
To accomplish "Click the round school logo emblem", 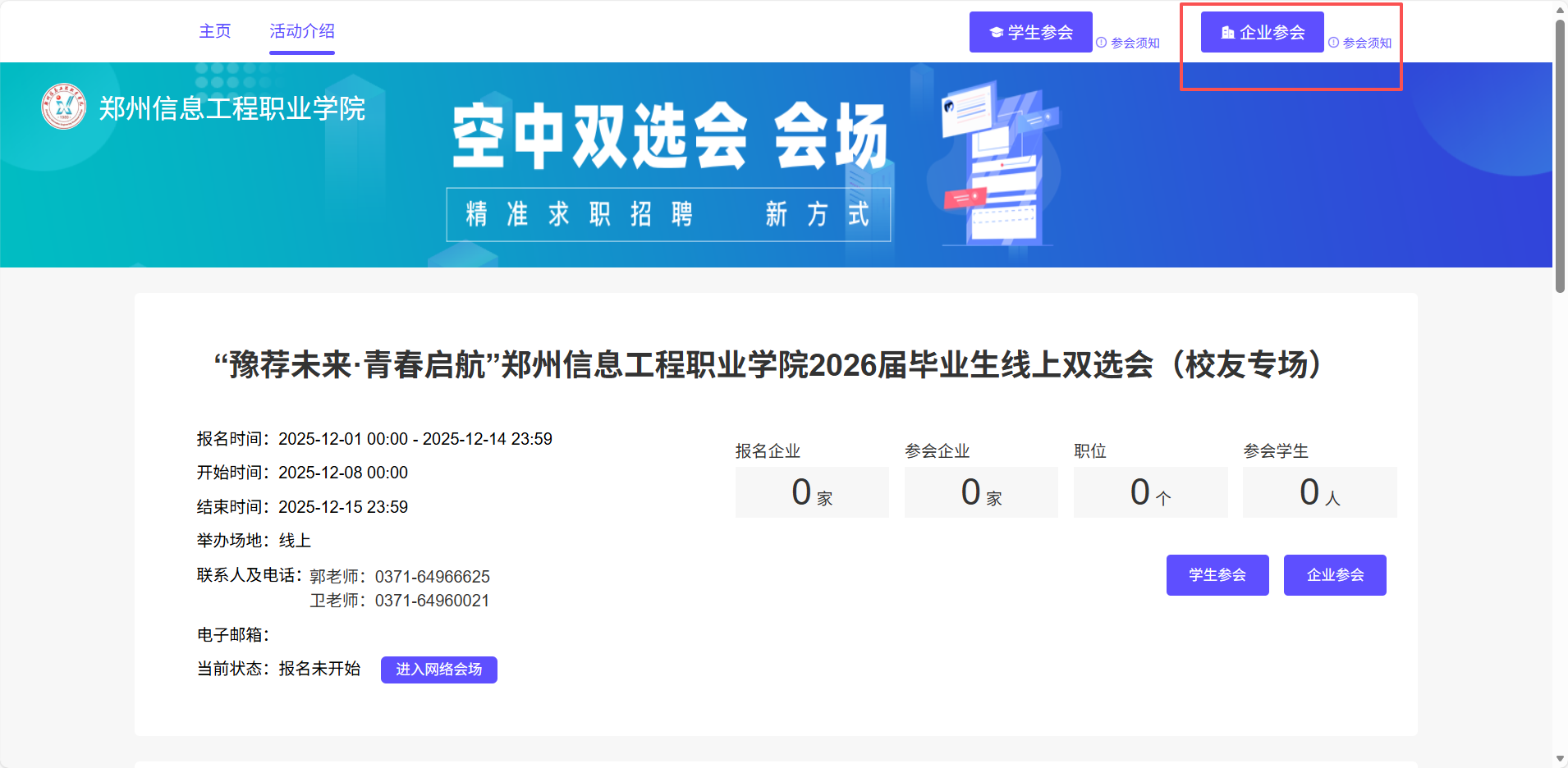I will tap(63, 107).
